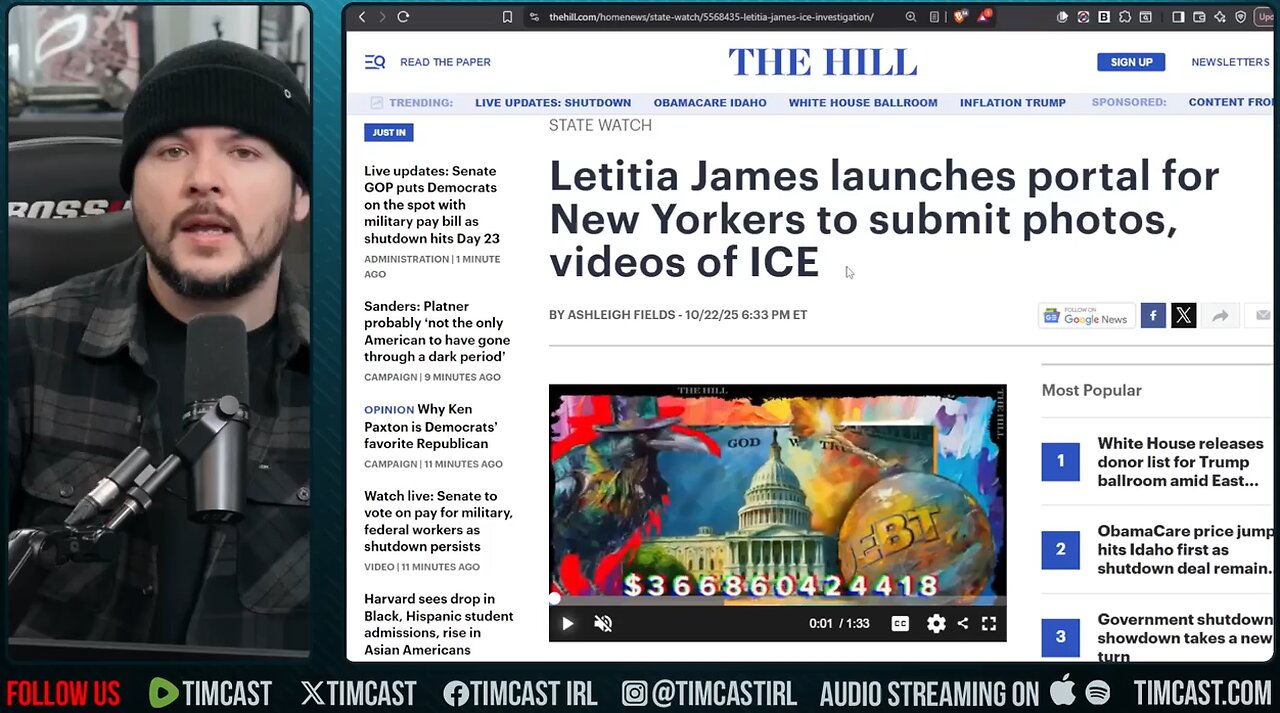Toggle the browser sidebar panel icon

(x=1178, y=17)
